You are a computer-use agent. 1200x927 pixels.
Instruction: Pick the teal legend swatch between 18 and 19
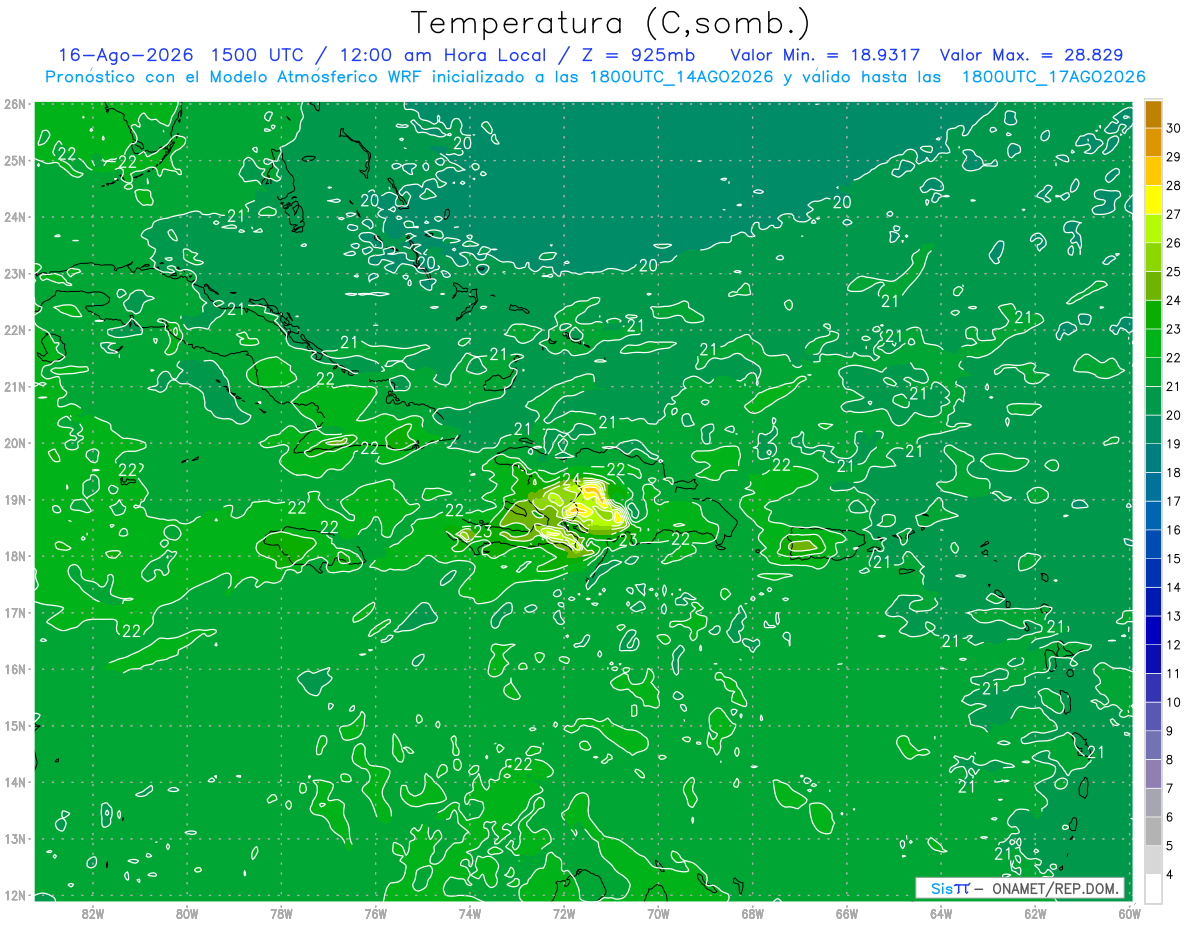pyautogui.click(x=1153, y=458)
